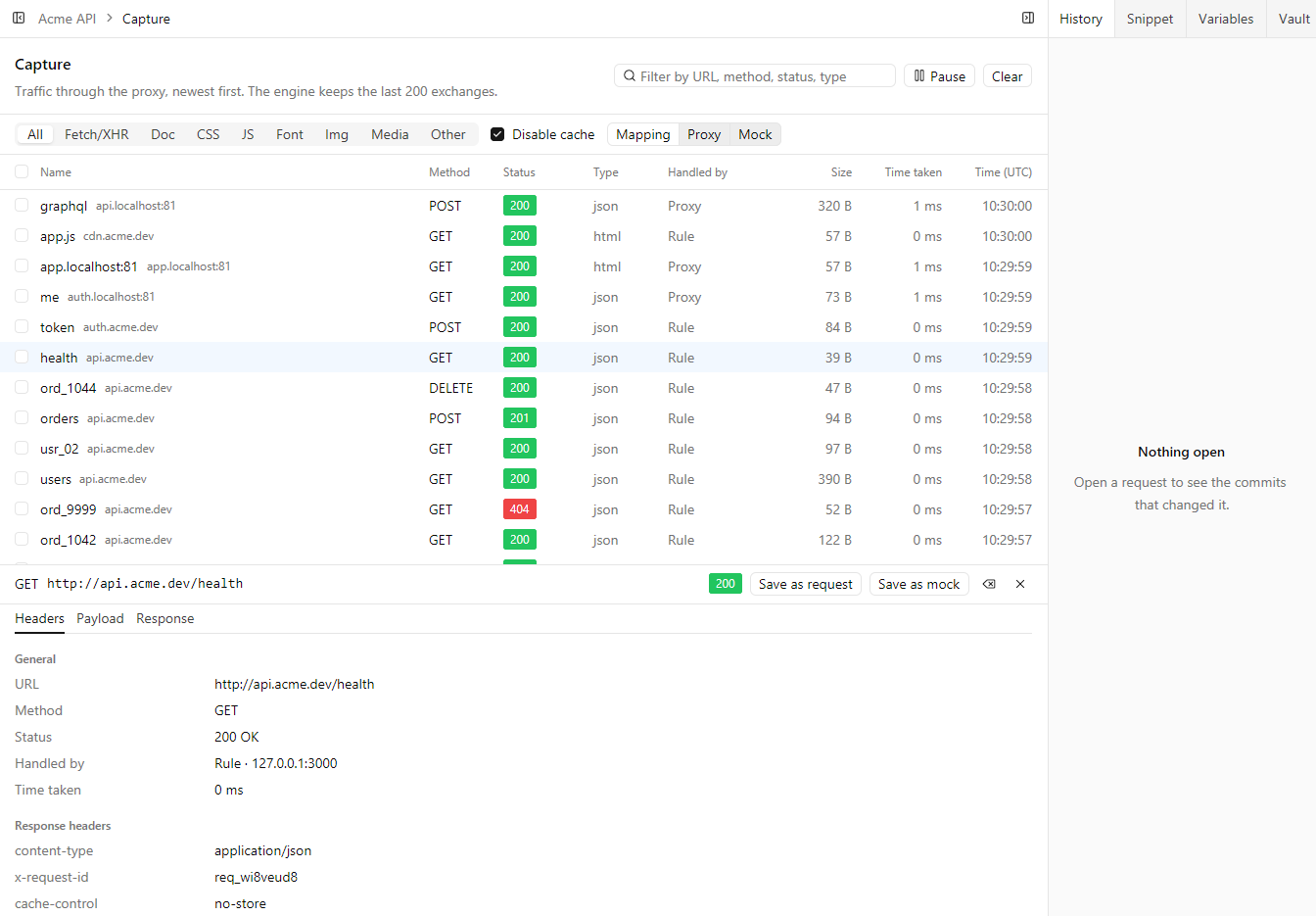Click the filter search input
Viewport: 1316px width, 916px height.
(x=755, y=76)
